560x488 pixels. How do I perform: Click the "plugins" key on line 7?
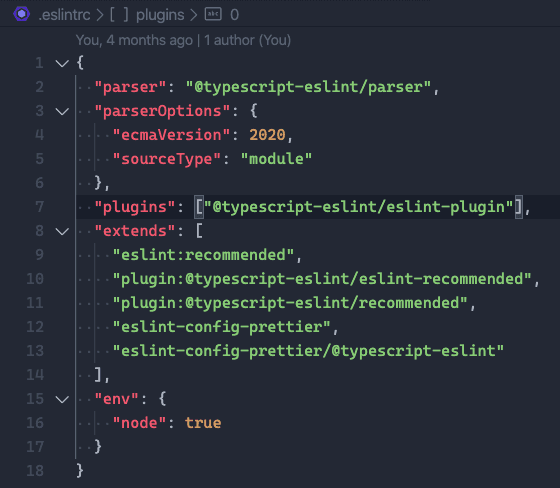coord(135,207)
